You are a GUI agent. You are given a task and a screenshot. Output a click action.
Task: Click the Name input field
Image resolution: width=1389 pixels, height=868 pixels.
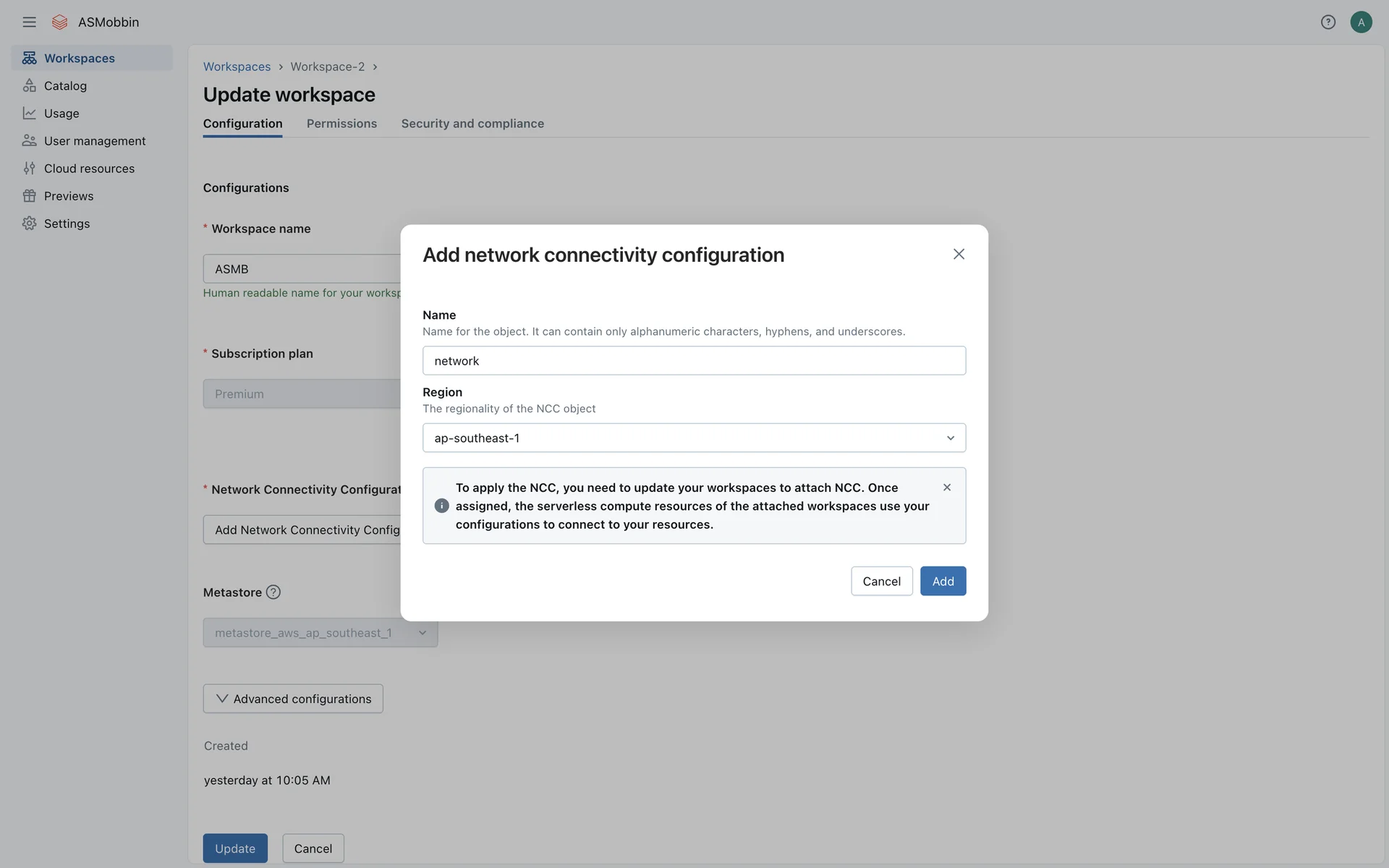click(x=694, y=360)
